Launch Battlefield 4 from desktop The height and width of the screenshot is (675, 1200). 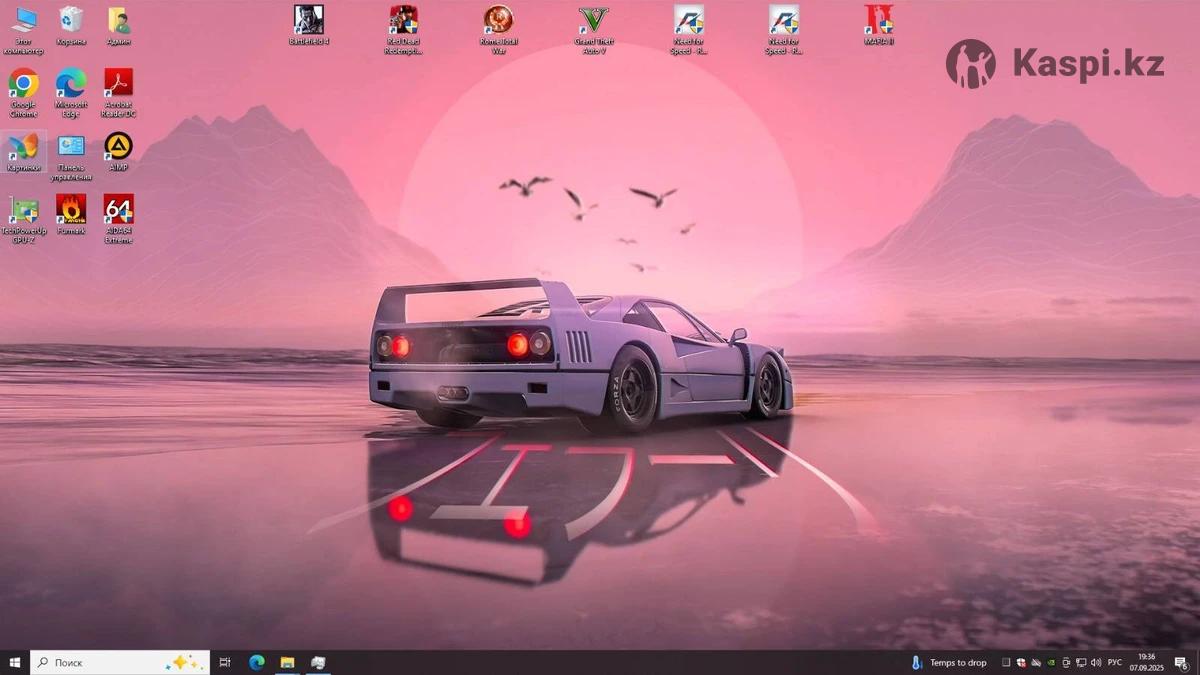tap(309, 20)
